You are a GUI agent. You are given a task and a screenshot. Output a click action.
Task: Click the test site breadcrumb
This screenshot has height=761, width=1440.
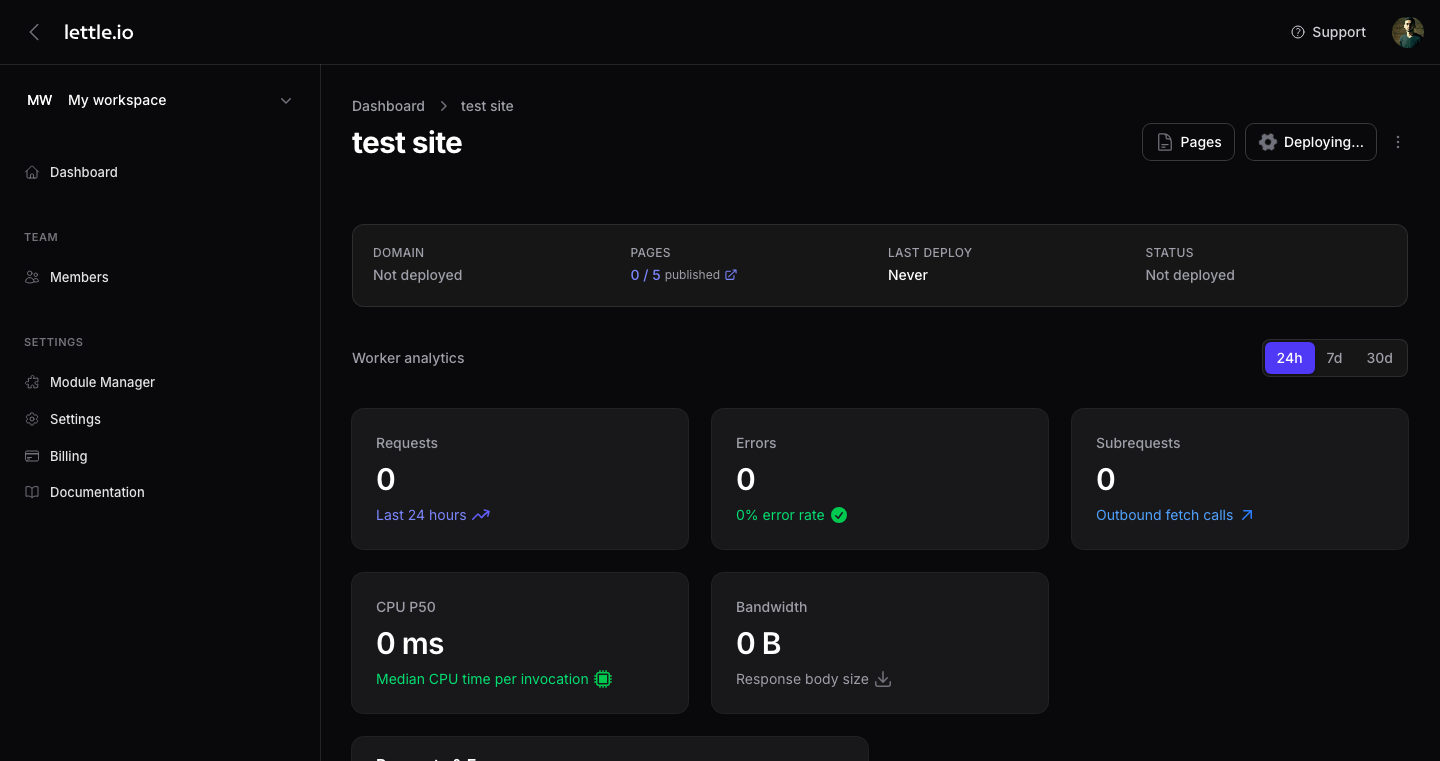coord(487,106)
